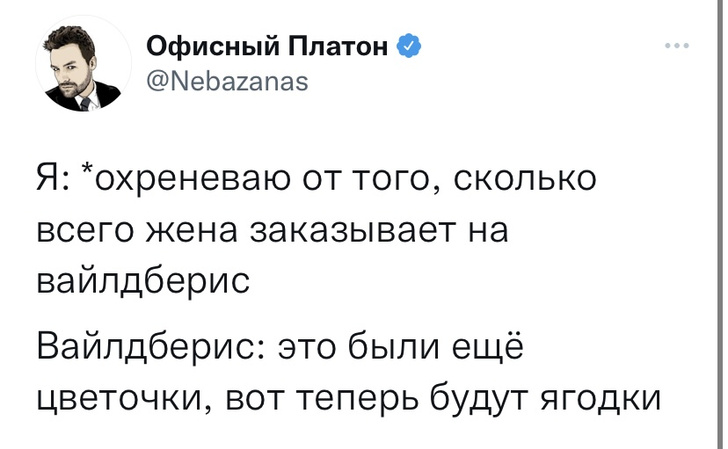The width and height of the screenshot is (728, 449).
Task: Open the three-dot more options menu
Action: (677, 46)
